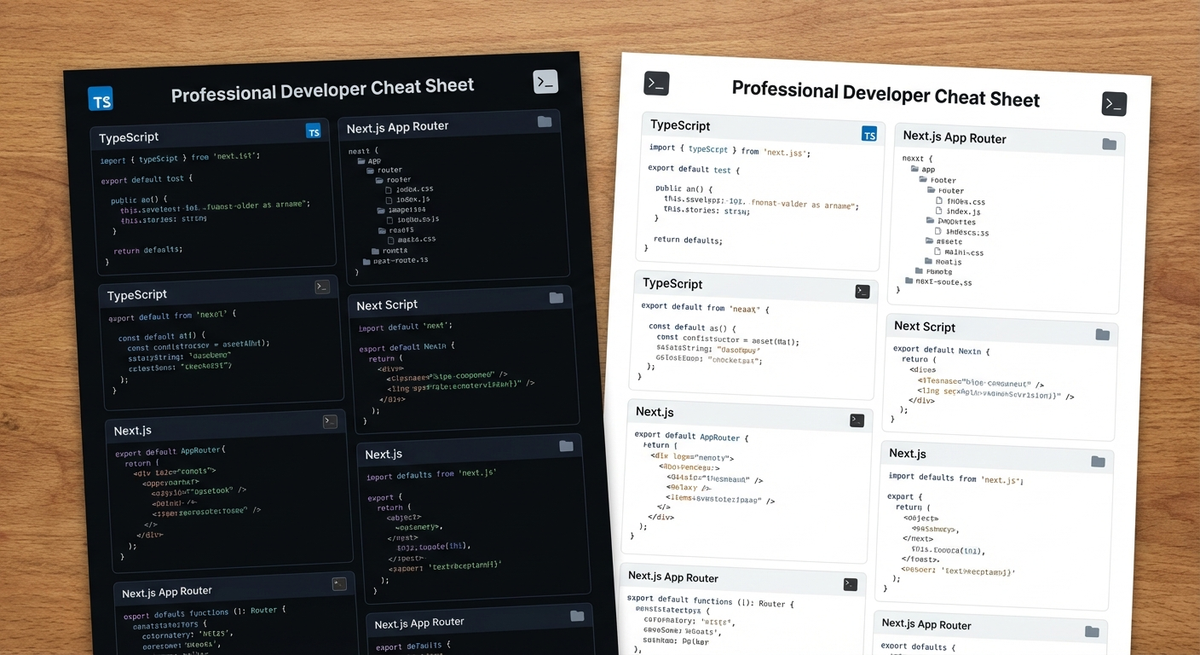Click the TS badge in the dark sheet's first TypeScript card
This screenshot has height=655, width=1200.
click(x=313, y=131)
